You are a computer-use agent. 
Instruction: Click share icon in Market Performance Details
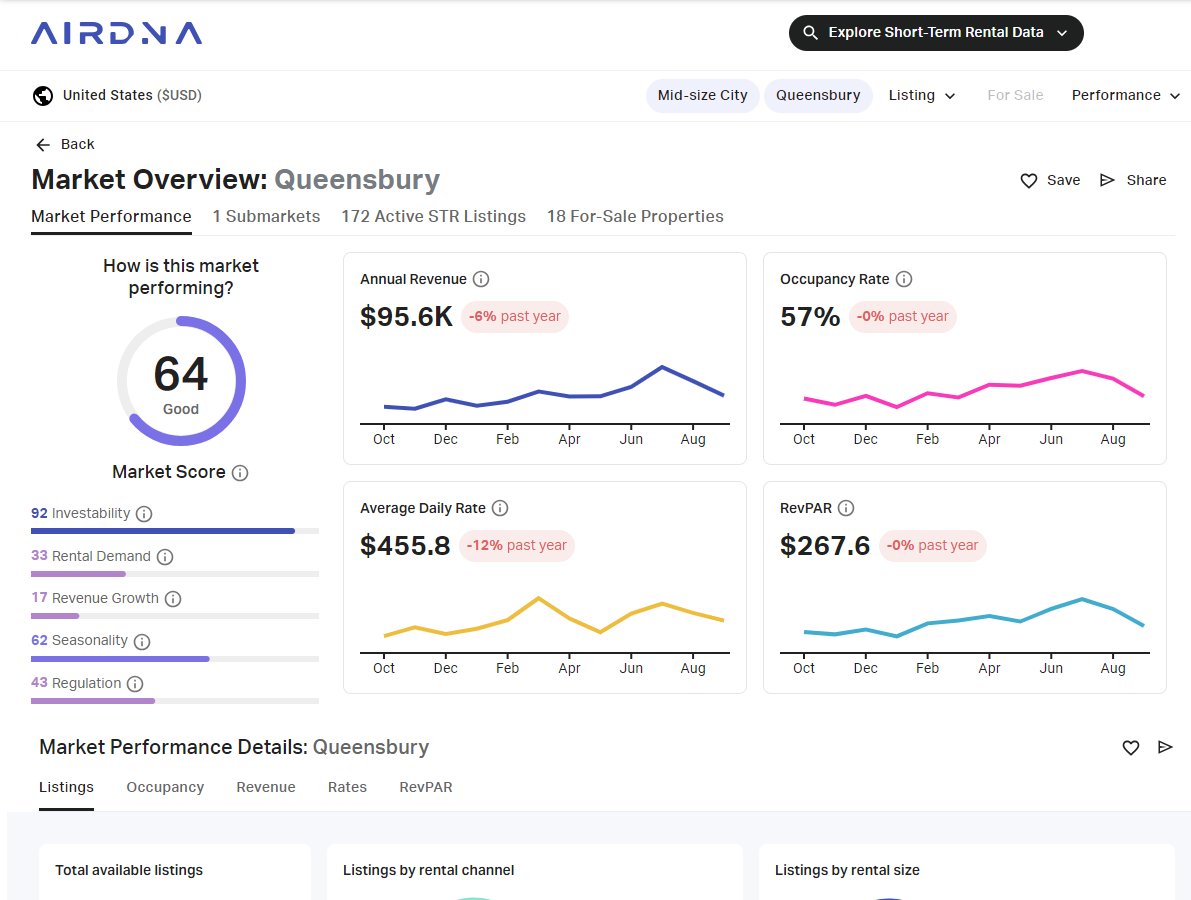pyautogui.click(x=1165, y=747)
